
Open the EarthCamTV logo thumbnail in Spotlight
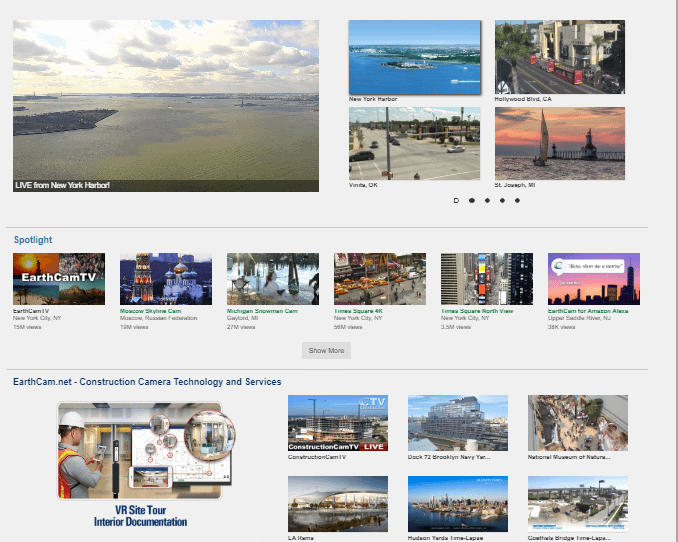58,279
